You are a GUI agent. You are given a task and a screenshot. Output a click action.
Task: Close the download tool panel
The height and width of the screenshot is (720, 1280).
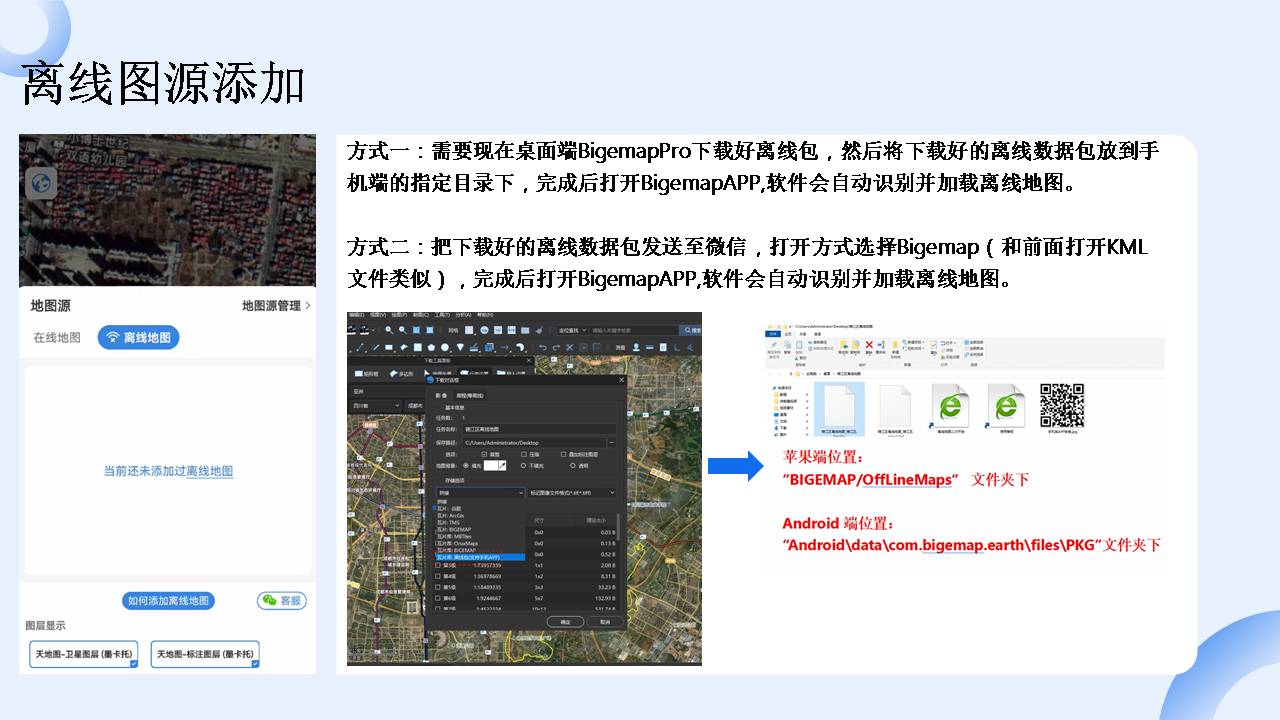pos(528,360)
